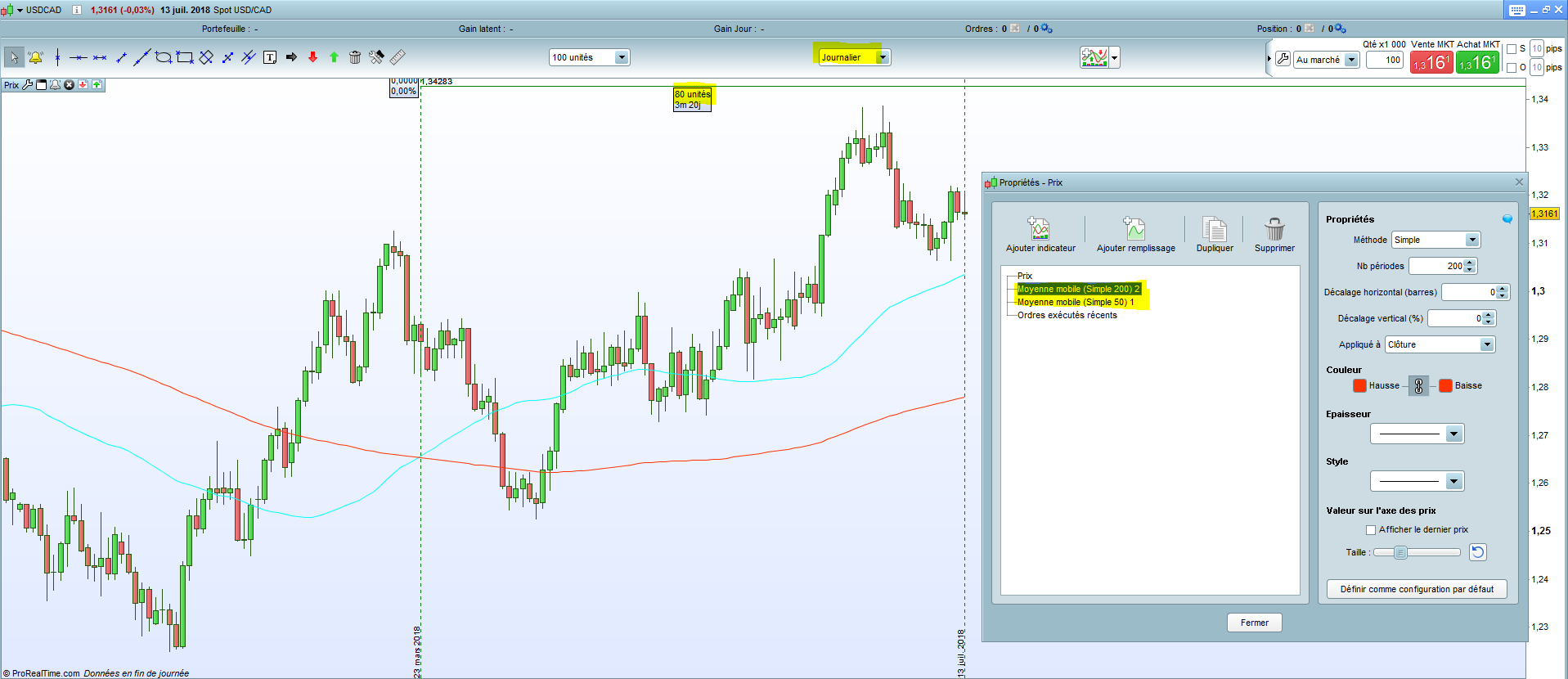Viewport: 1568px width, 679px height.
Task: Open the USDCAD instrument dropdown arrow
Action: point(20,11)
